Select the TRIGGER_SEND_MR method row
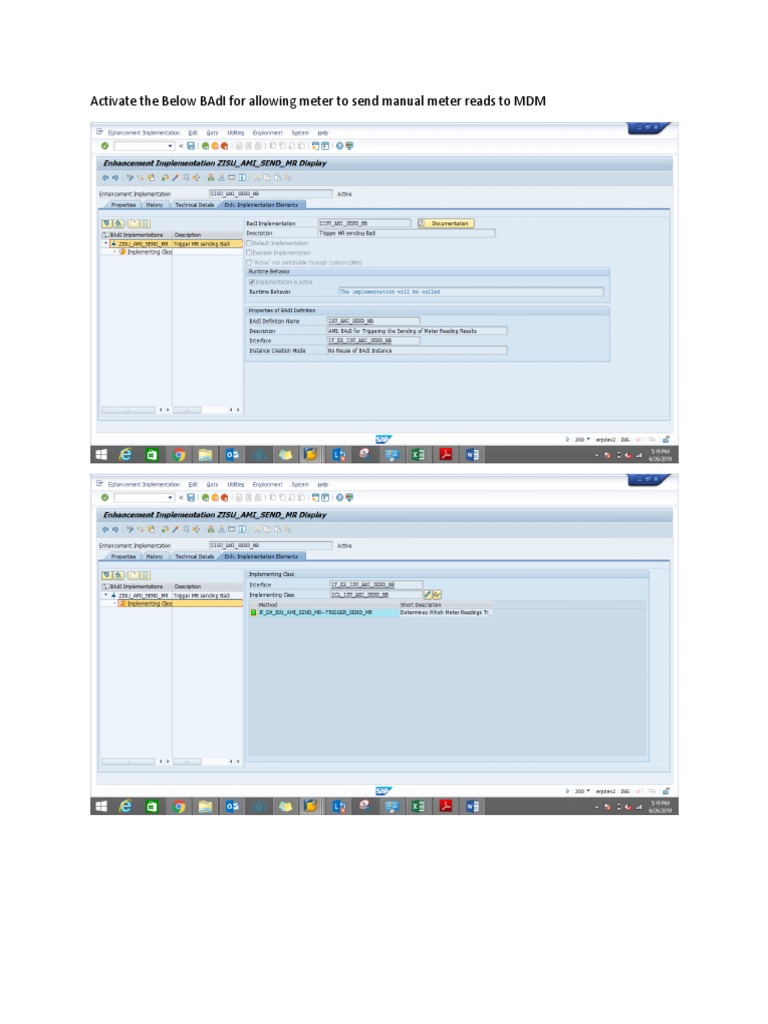This screenshot has height=1024, width=768. 371,613
